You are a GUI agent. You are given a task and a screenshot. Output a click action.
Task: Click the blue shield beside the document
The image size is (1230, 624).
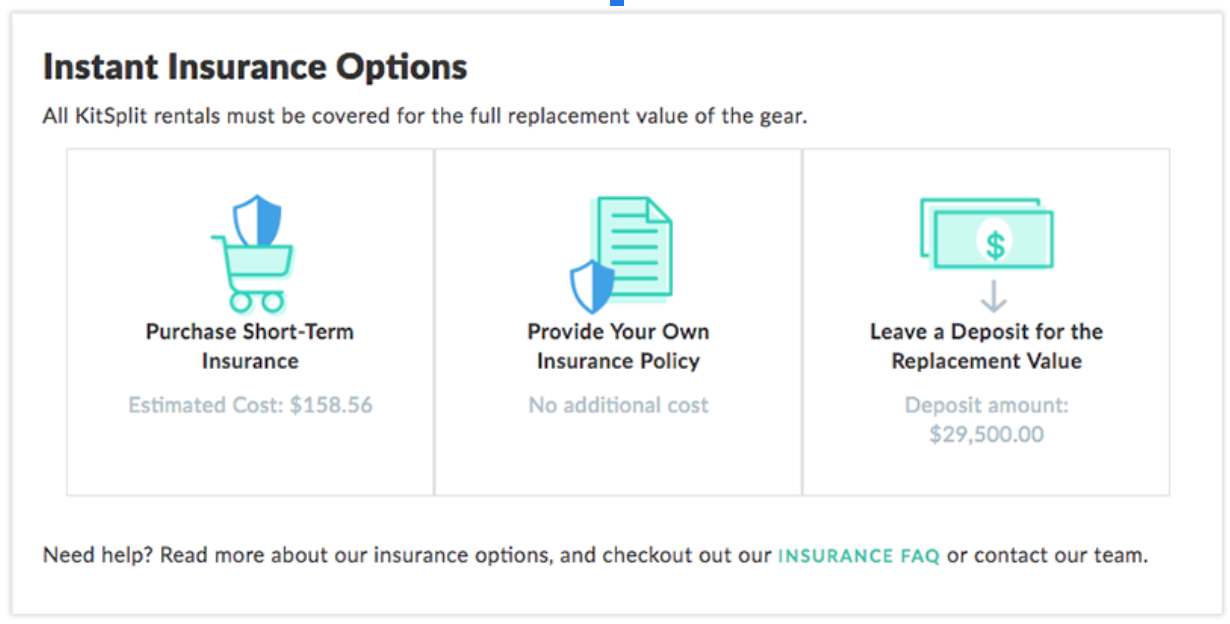tap(592, 285)
